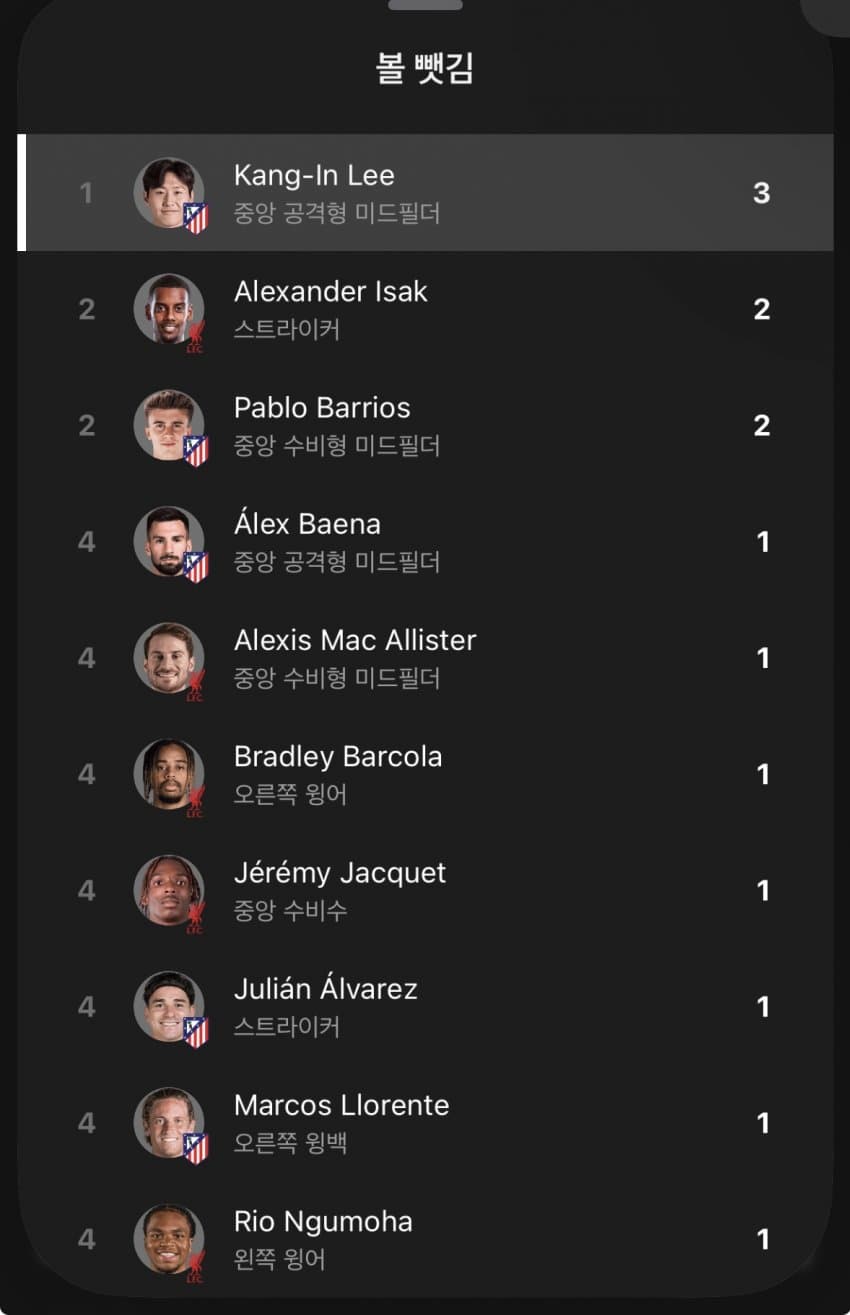
Task: Open the Julián Álvarez name link
Action: tap(326, 989)
